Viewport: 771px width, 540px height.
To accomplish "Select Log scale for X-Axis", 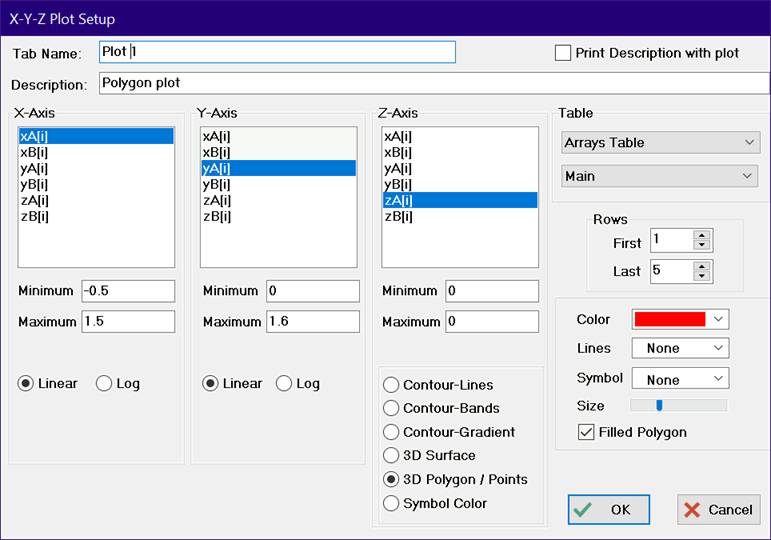I will click(104, 384).
